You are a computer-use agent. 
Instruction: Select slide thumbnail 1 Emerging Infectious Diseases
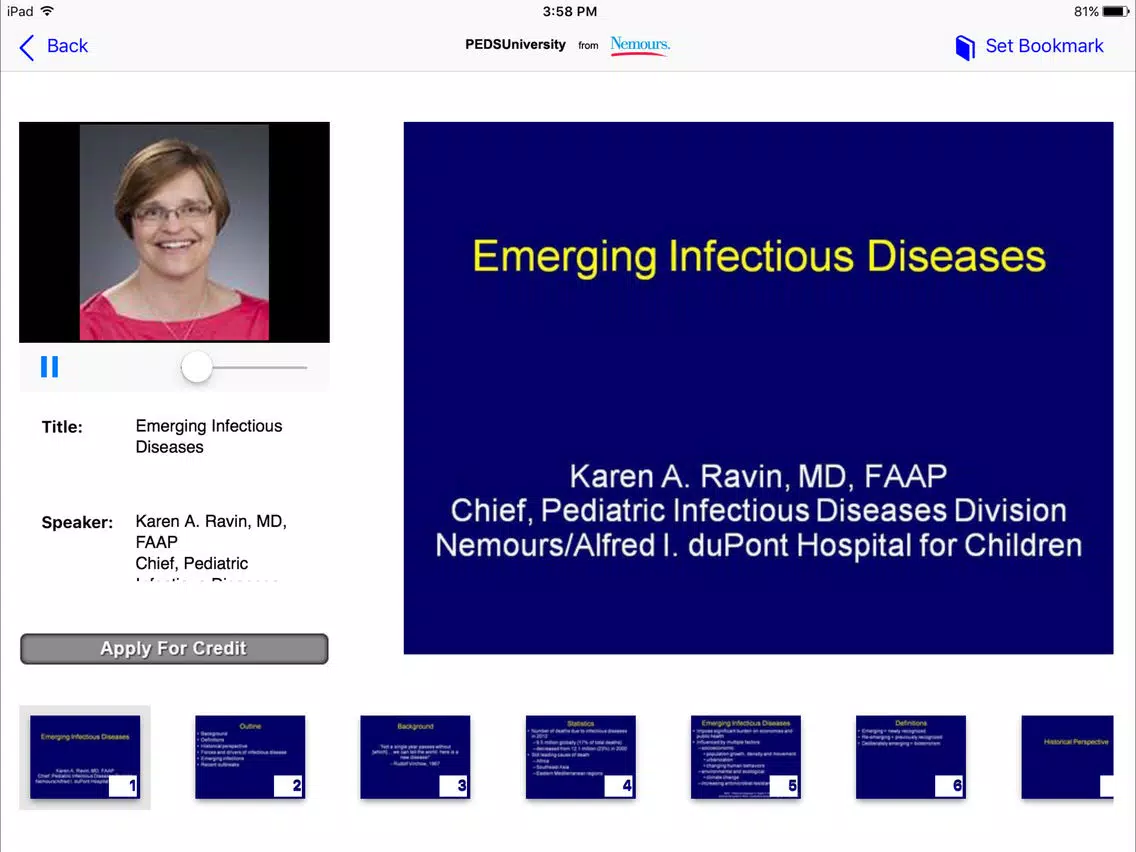[x=85, y=757]
